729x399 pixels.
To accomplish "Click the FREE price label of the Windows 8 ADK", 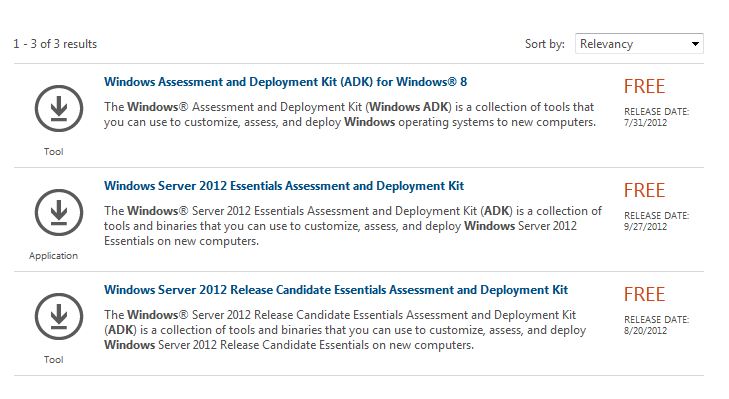I will 644,86.
